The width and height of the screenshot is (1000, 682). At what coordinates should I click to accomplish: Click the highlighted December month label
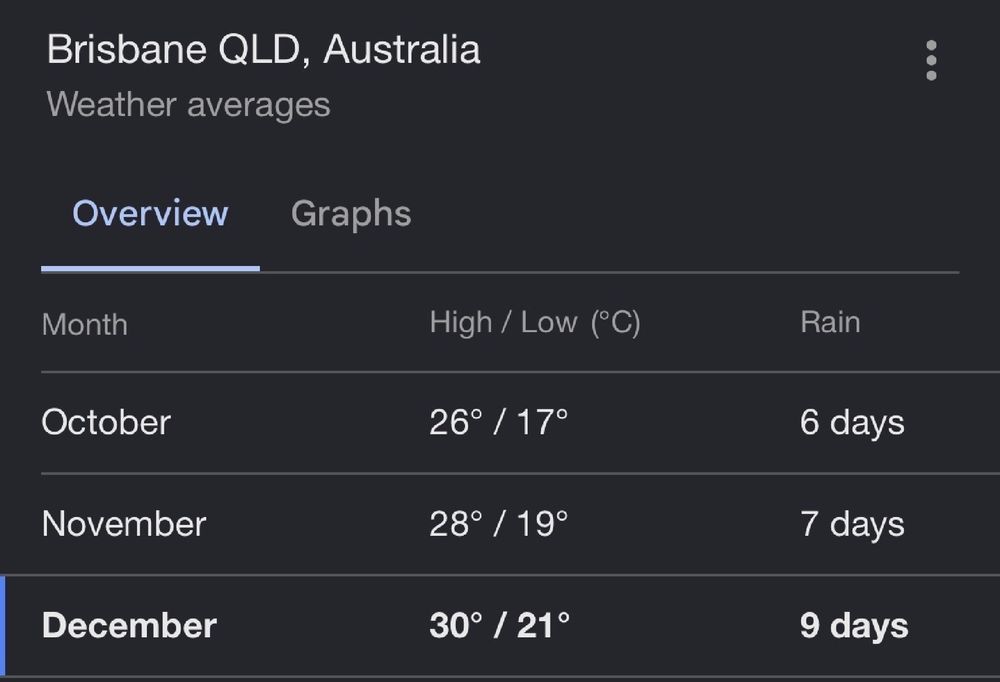pos(128,626)
